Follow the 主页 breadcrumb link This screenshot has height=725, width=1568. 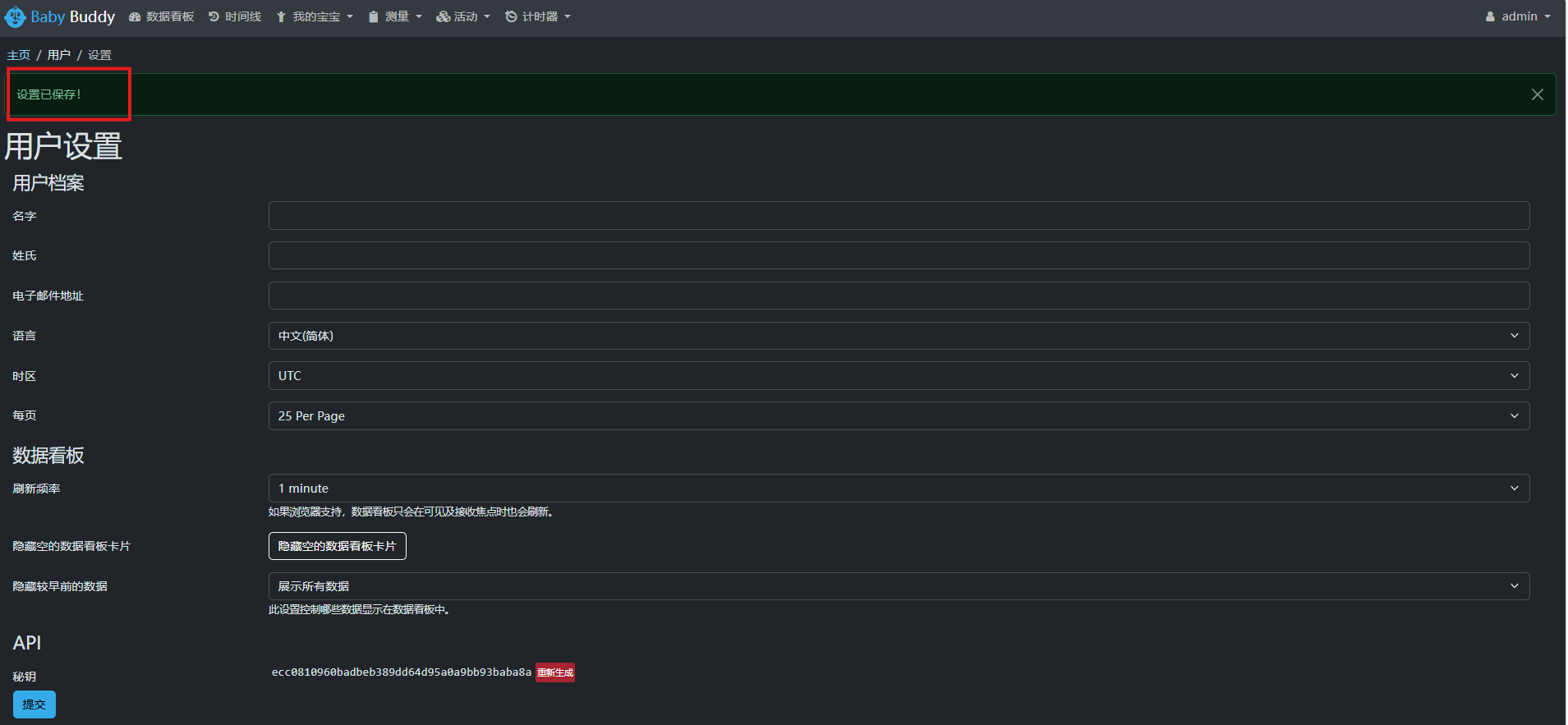[x=18, y=55]
